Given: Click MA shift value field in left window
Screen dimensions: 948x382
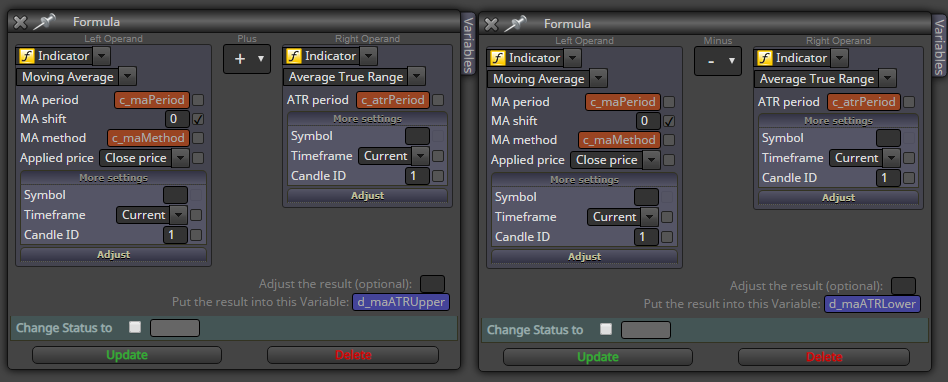Looking at the screenshot, I should click(x=178, y=118).
